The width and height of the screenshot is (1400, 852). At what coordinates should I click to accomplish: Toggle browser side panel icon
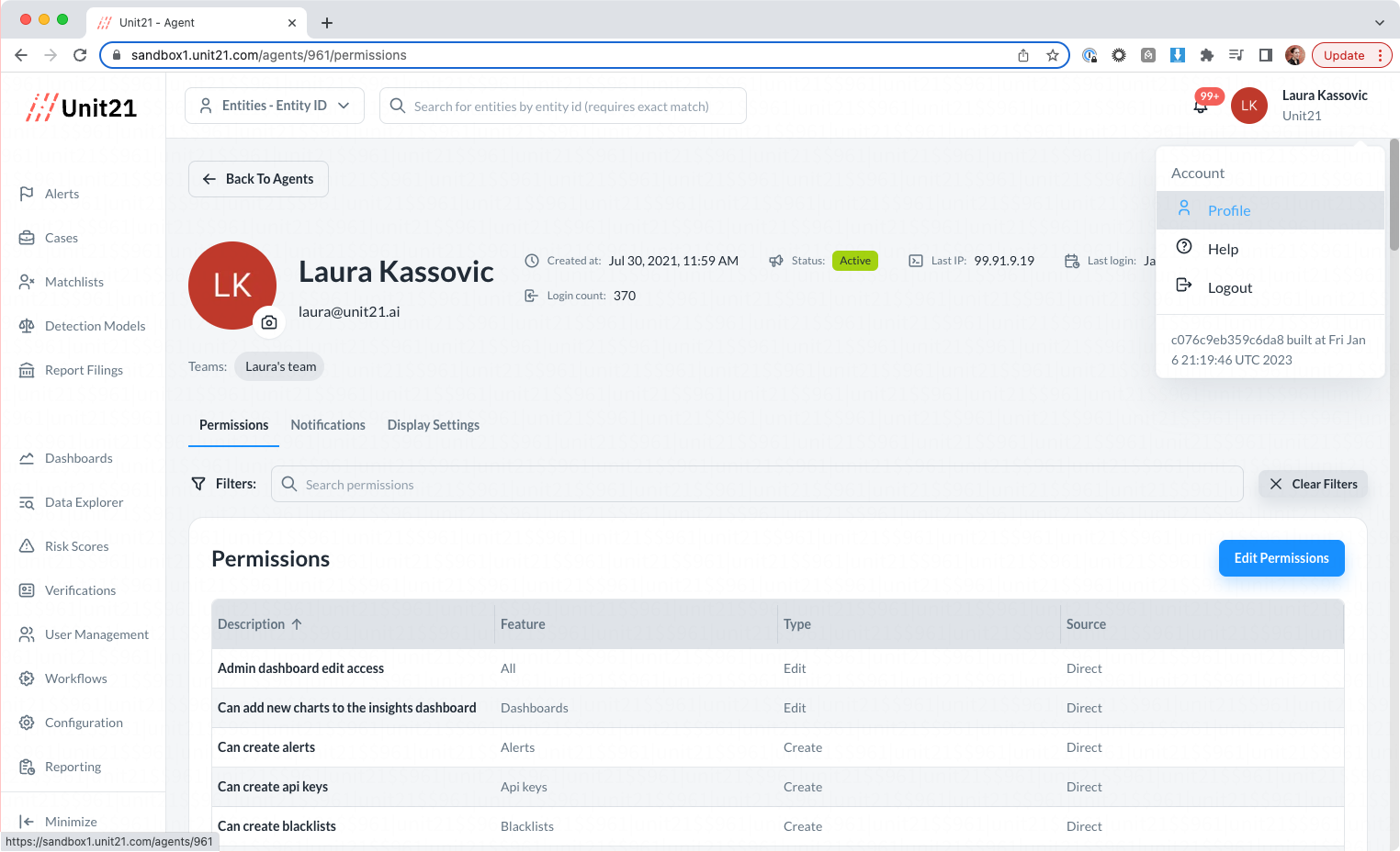[1266, 55]
